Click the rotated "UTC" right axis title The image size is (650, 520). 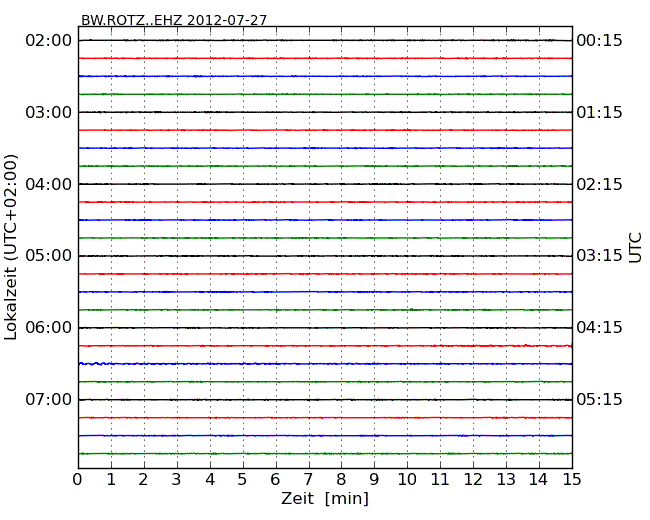636,247
